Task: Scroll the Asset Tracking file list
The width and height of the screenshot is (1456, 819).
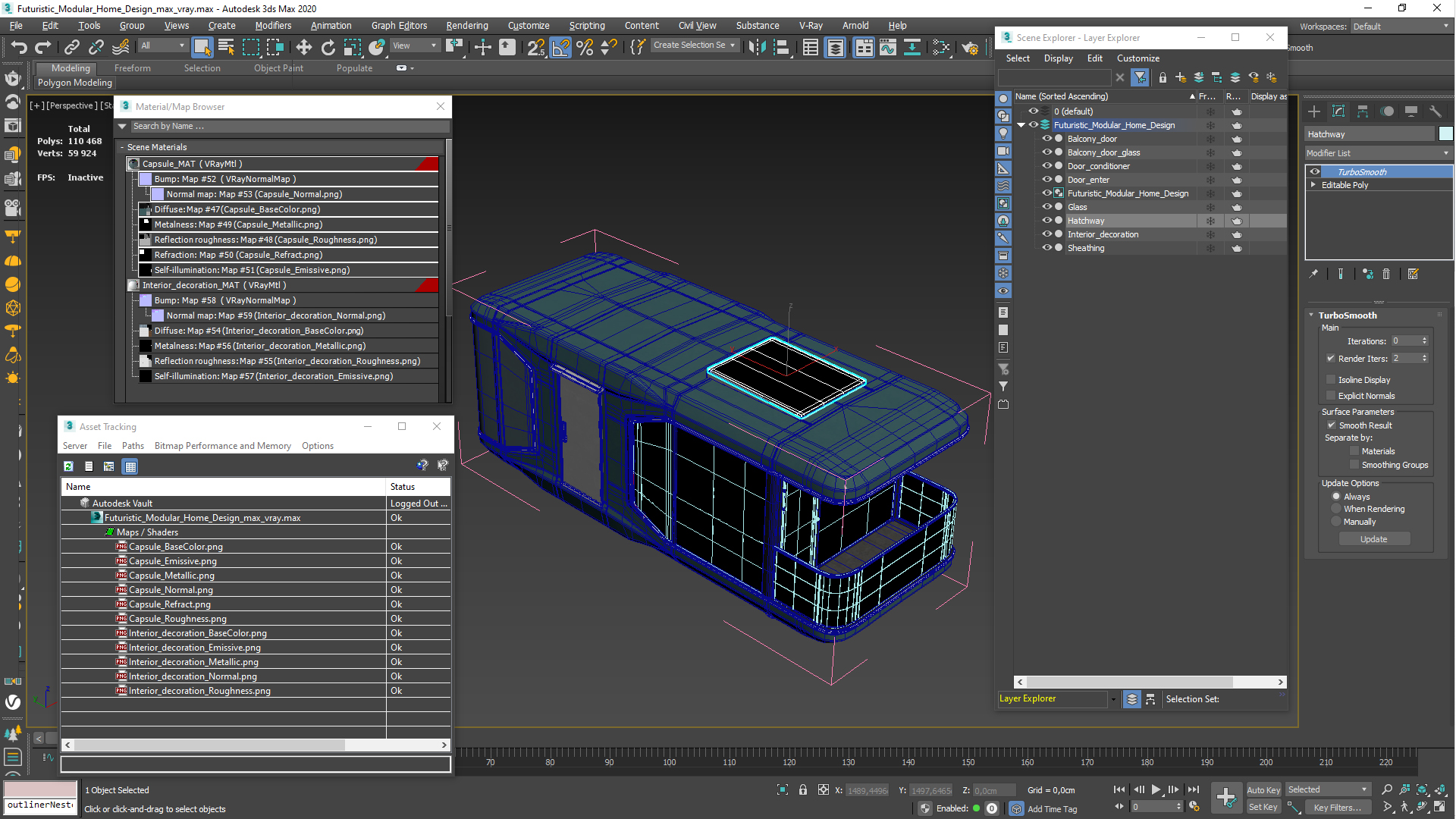Action: [x=256, y=745]
